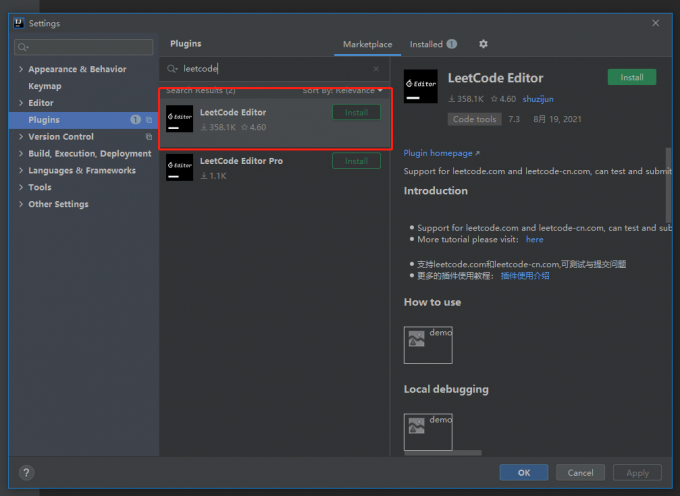Click the Local debugging heading

[446, 389]
